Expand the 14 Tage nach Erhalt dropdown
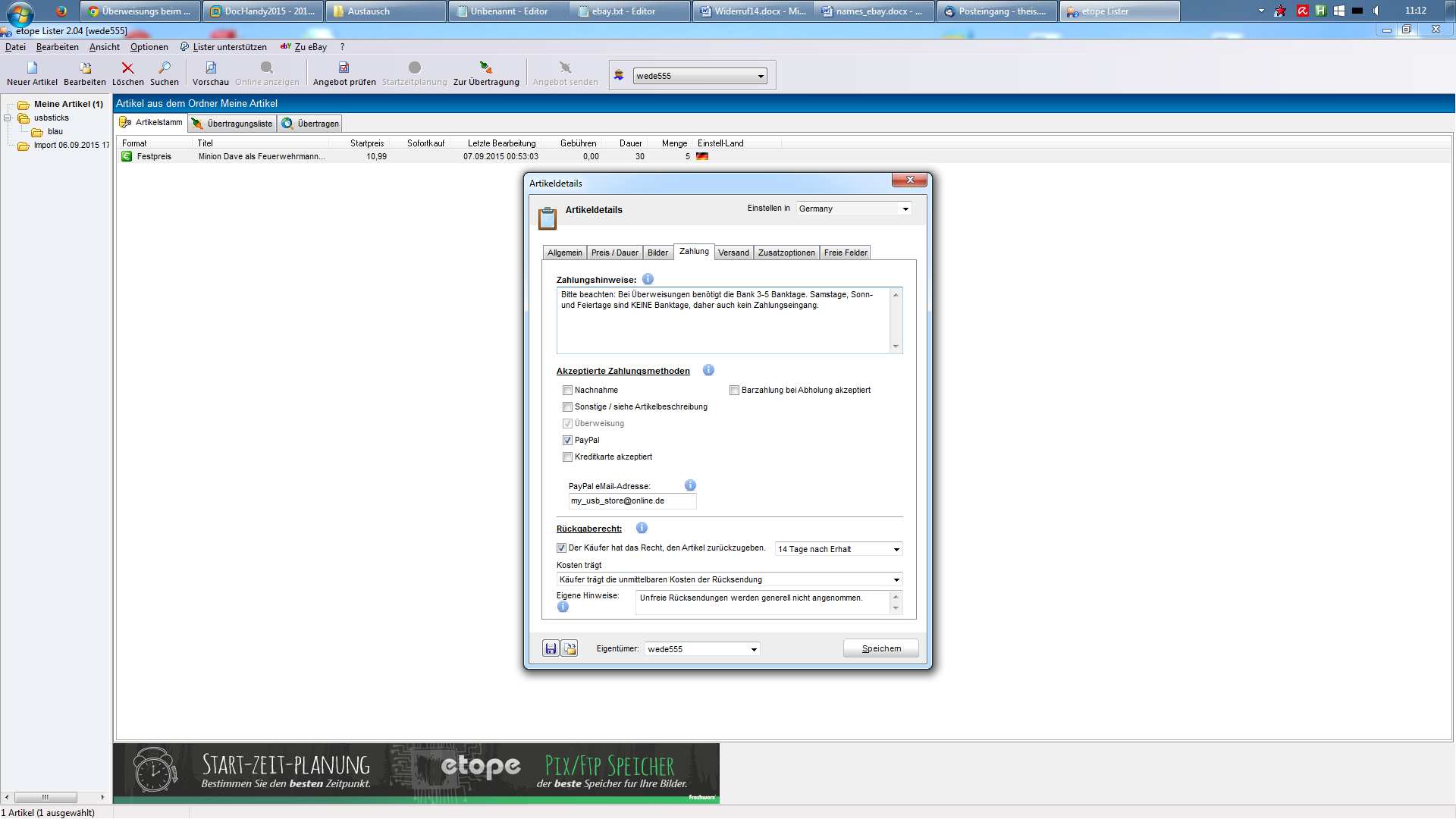Image resolution: width=1456 pixels, height=819 pixels. 896,550
